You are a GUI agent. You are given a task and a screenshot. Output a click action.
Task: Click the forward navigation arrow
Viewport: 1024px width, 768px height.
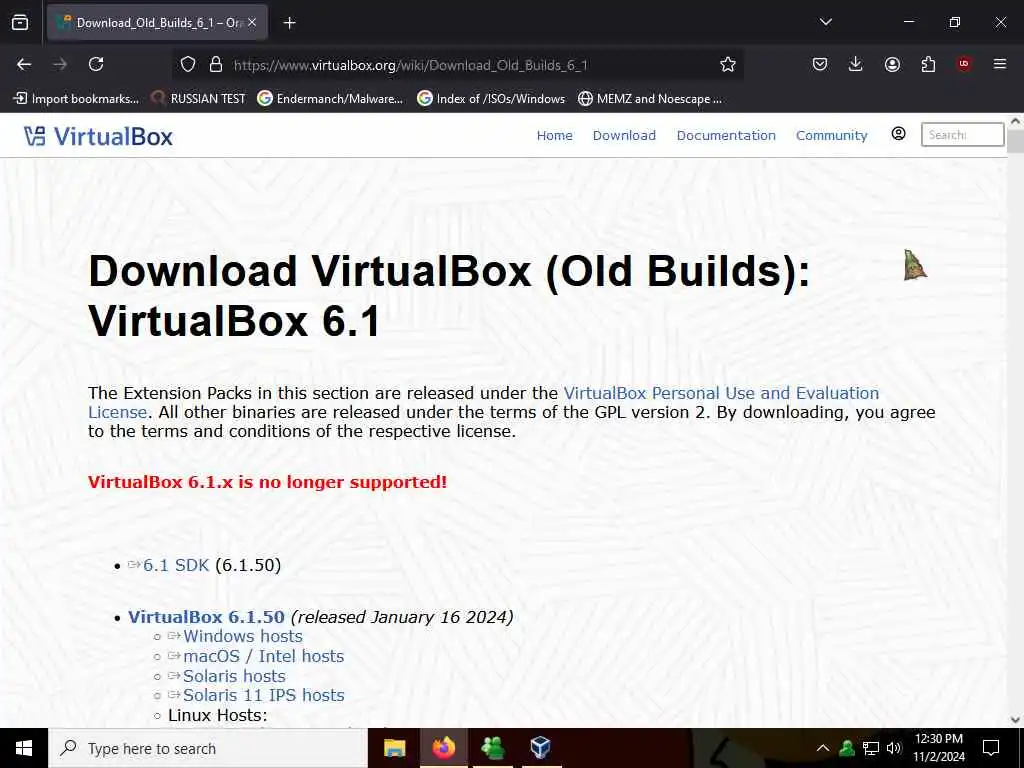tap(60, 64)
